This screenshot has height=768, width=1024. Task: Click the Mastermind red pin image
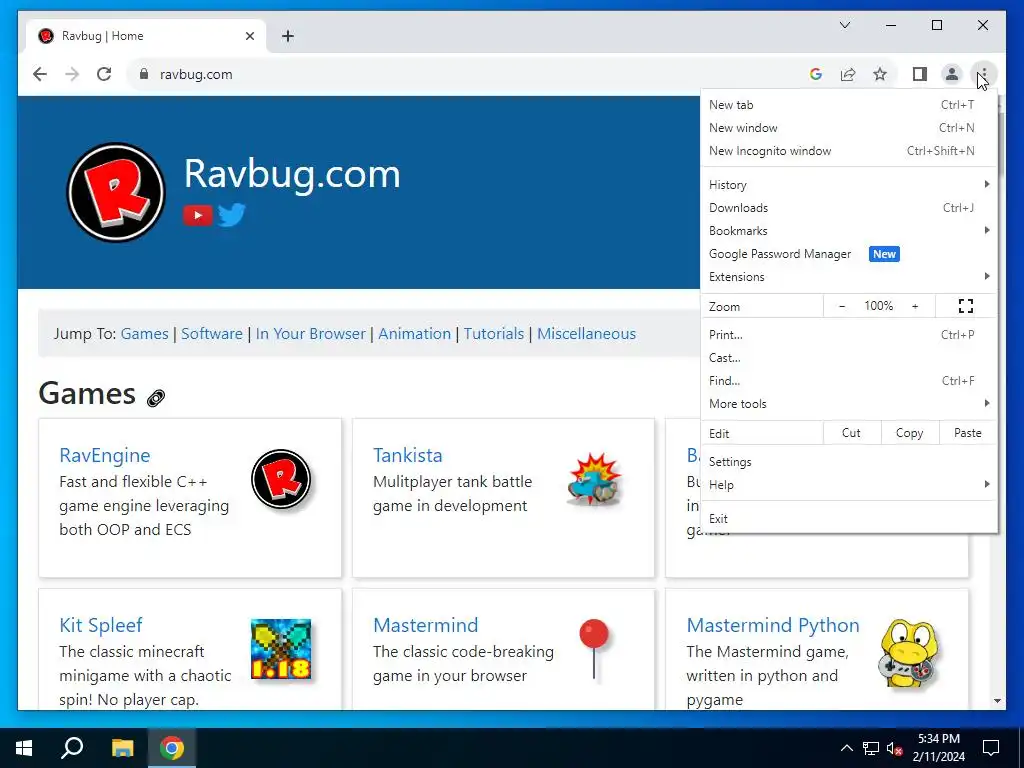click(594, 649)
